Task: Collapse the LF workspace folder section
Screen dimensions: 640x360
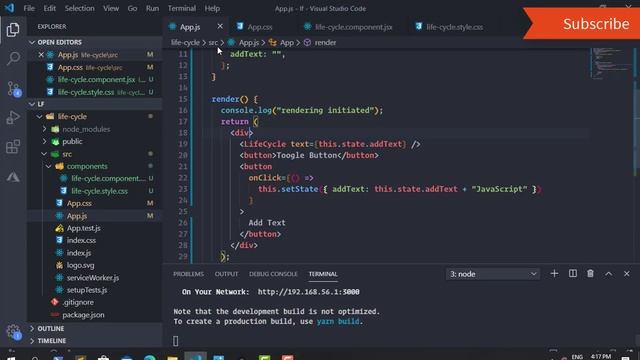Action: pyautogui.click(x=32, y=104)
